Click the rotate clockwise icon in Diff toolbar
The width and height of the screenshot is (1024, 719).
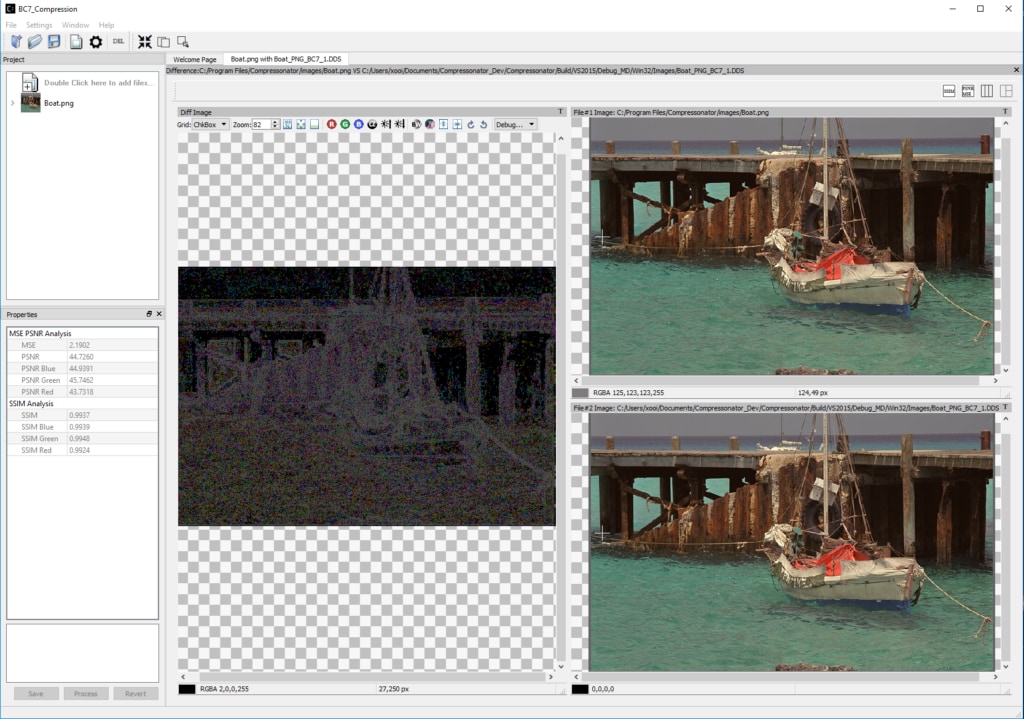click(x=470, y=124)
